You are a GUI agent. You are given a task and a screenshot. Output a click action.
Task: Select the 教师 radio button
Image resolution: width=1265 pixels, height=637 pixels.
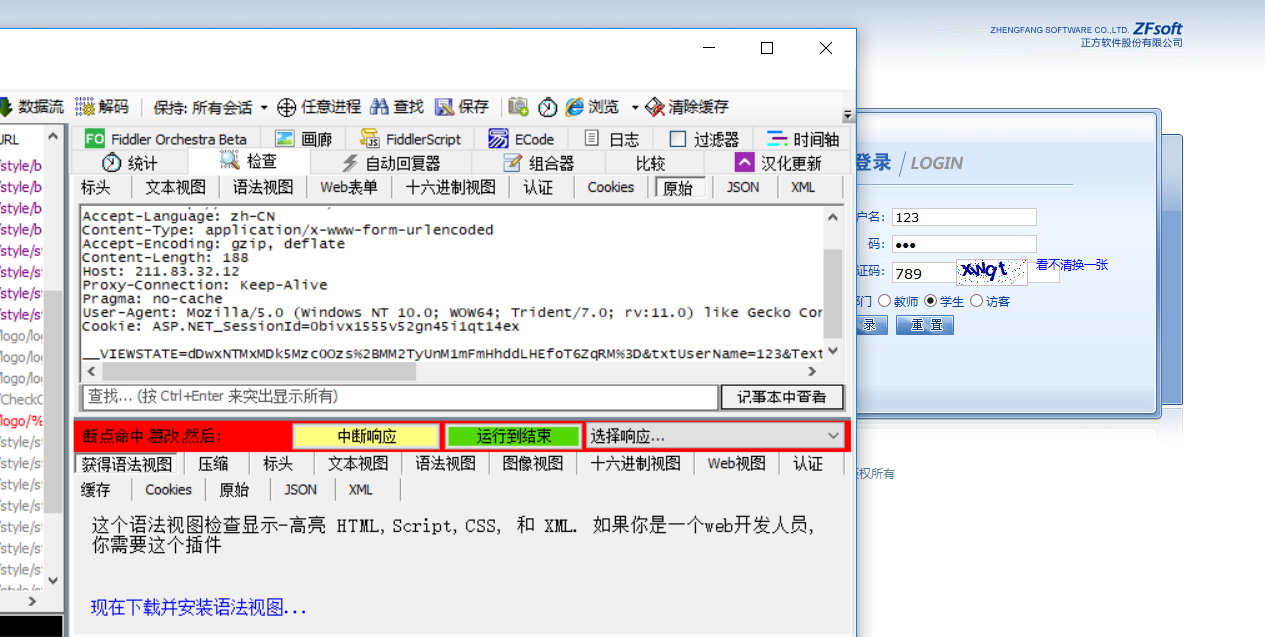885,301
